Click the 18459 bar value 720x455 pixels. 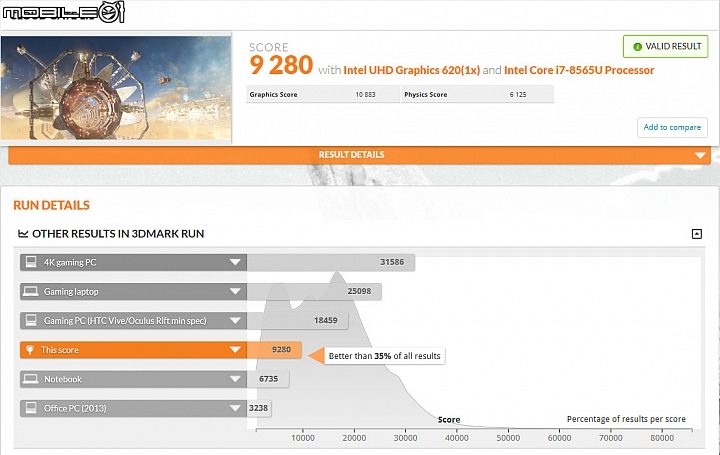coord(326,320)
